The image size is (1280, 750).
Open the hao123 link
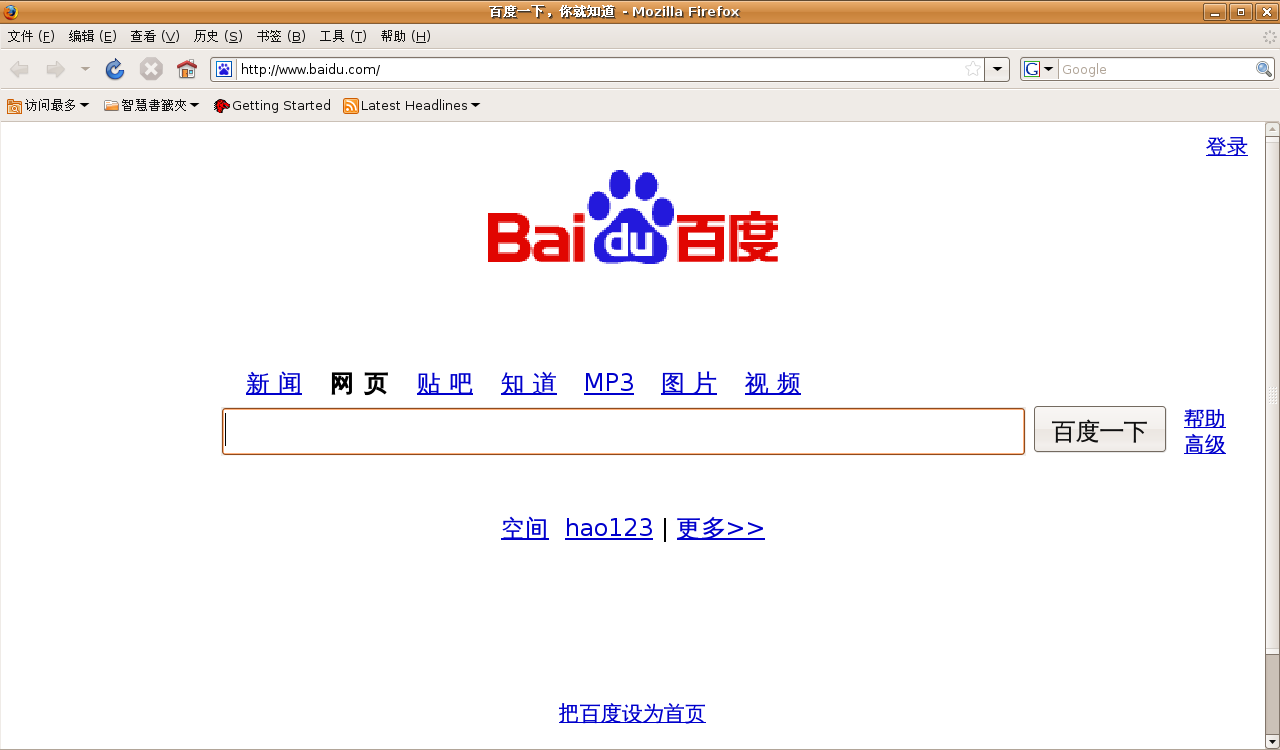[x=609, y=528]
